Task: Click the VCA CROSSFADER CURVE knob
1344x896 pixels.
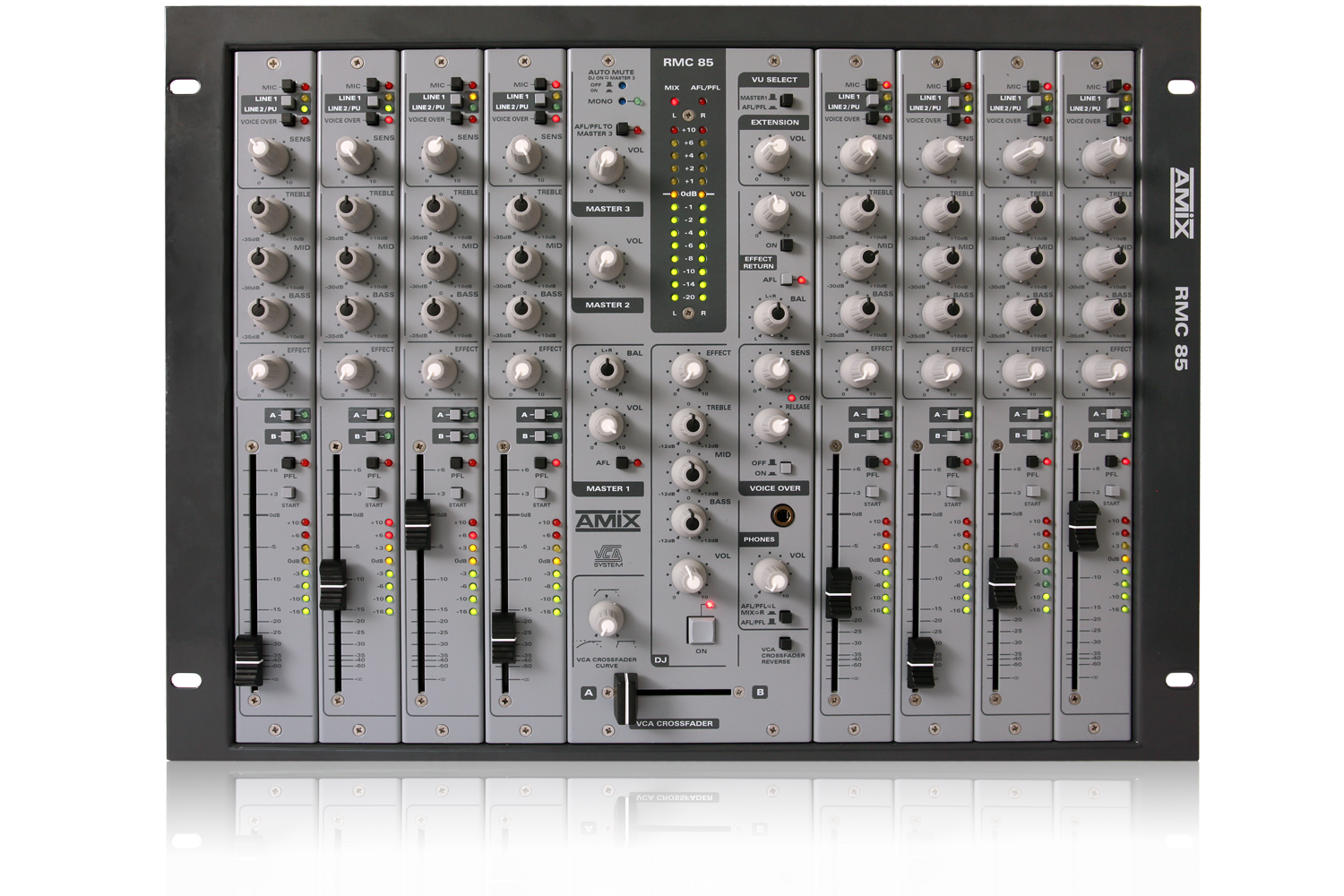Action: click(x=607, y=619)
